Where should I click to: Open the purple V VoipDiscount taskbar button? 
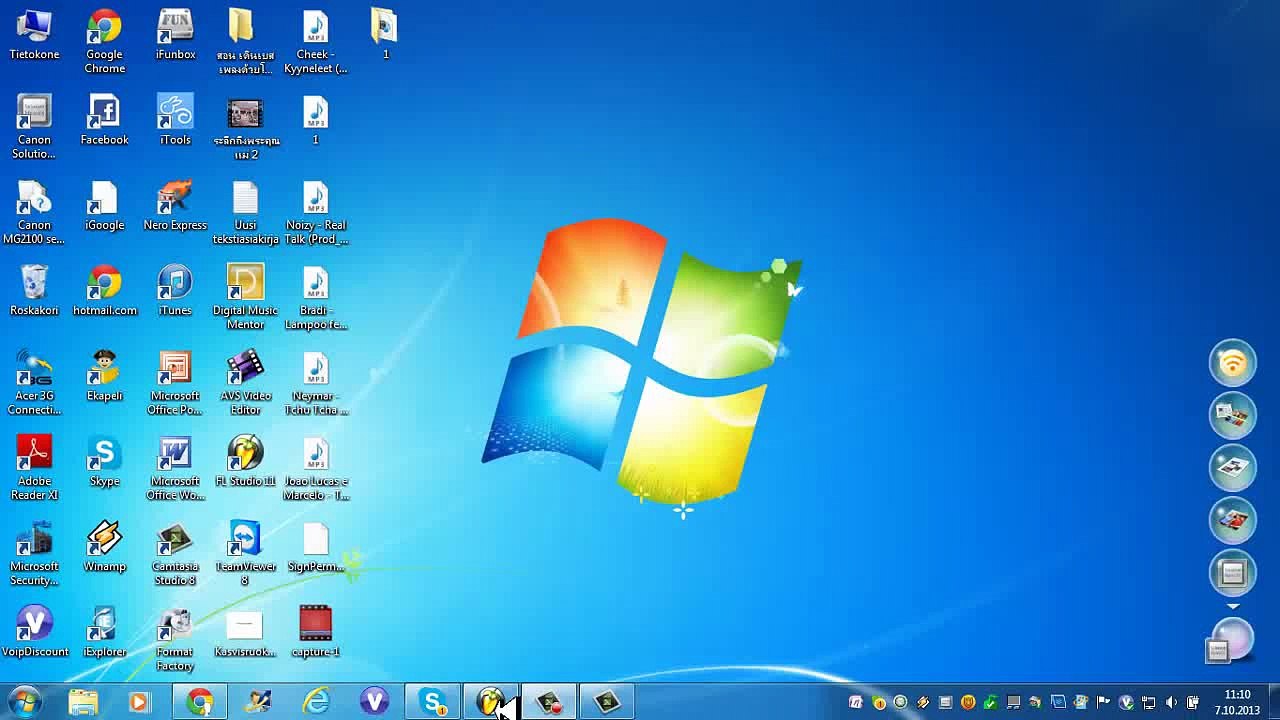click(375, 702)
